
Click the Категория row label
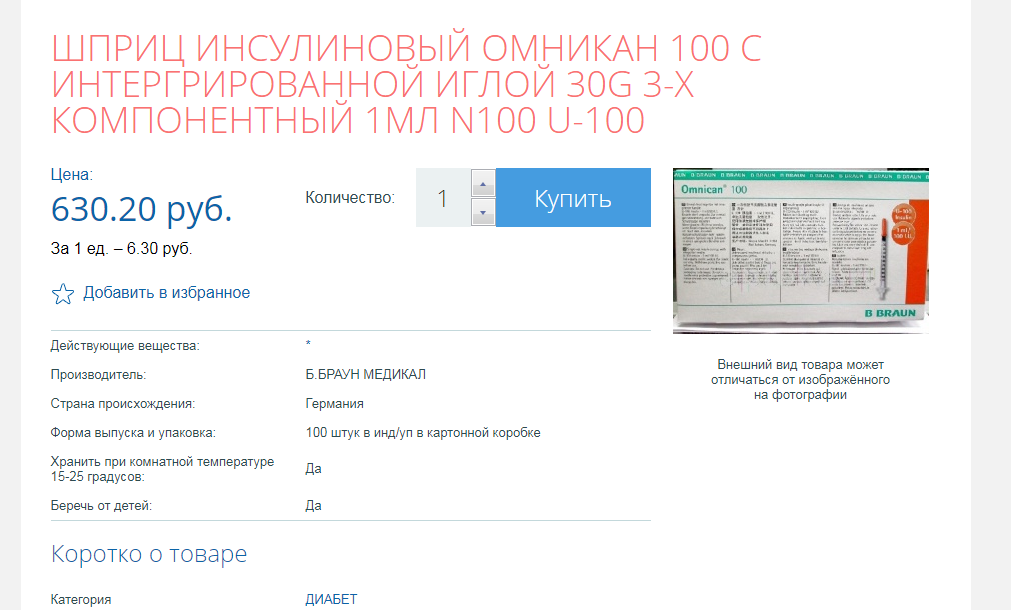pyautogui.click(x=82, y=599)
